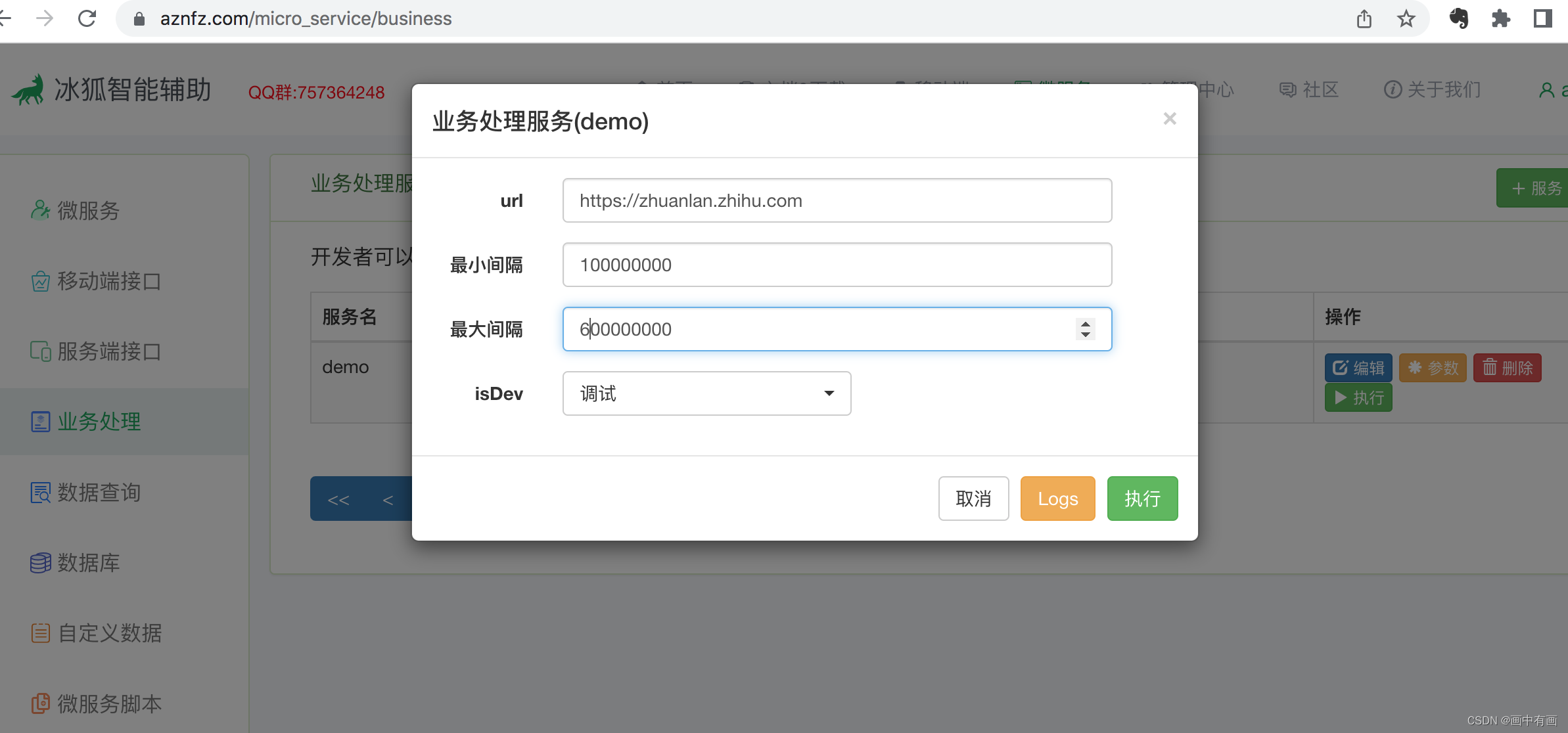
Task: Open 服务端接口 in the sidebar
Action: [109, 351]
